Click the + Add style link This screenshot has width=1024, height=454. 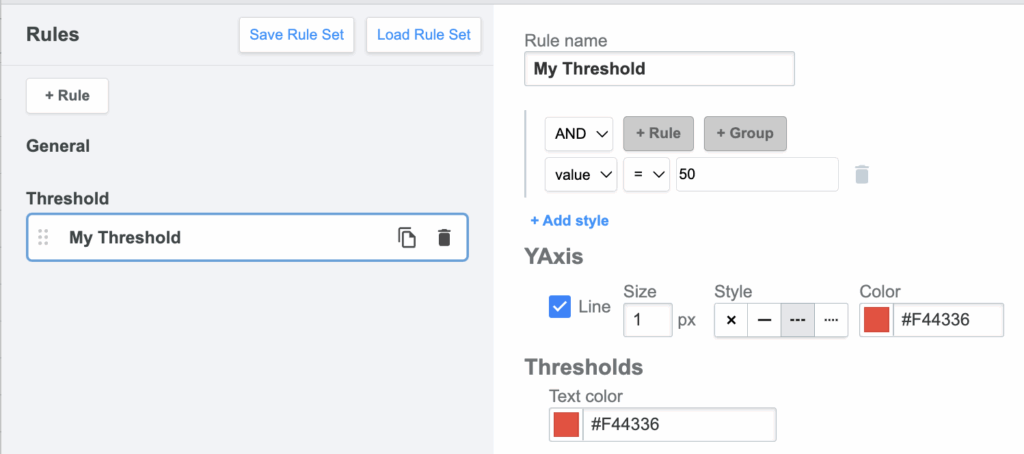point(569,221)
